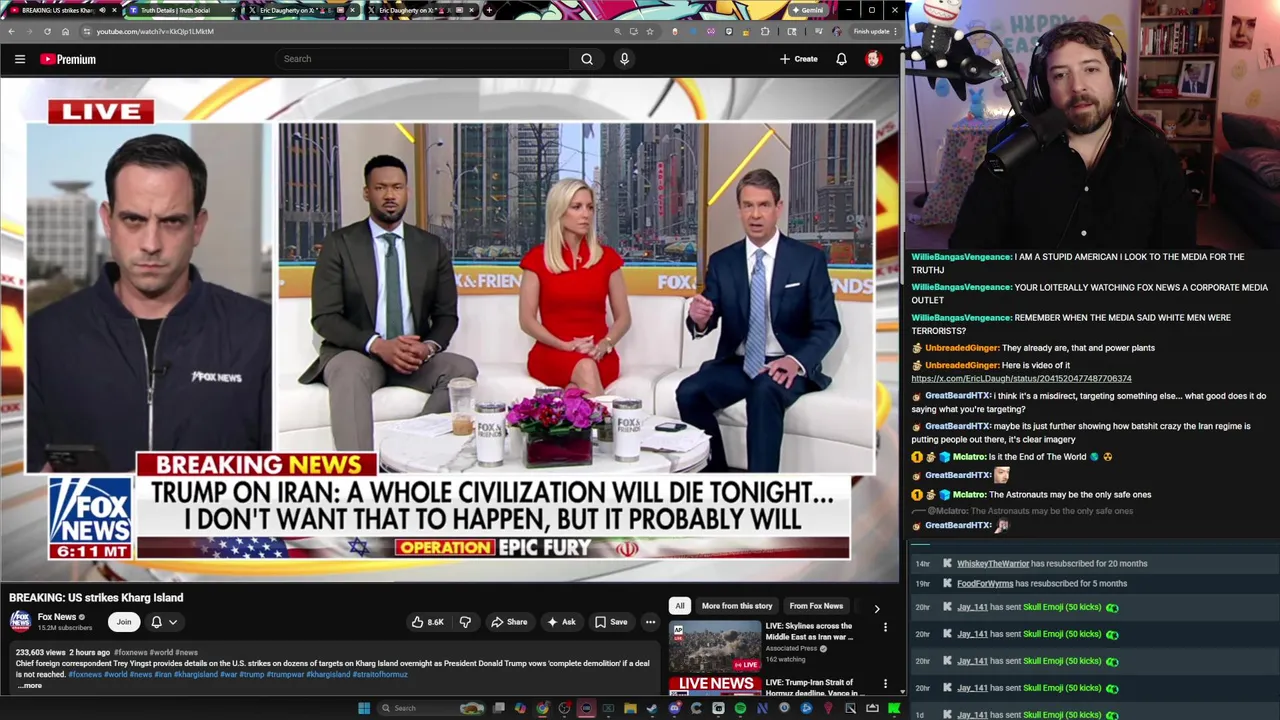Open Discord from the taskbar
This screenshot has height=720, width=1280.
[x=675, y=708]
